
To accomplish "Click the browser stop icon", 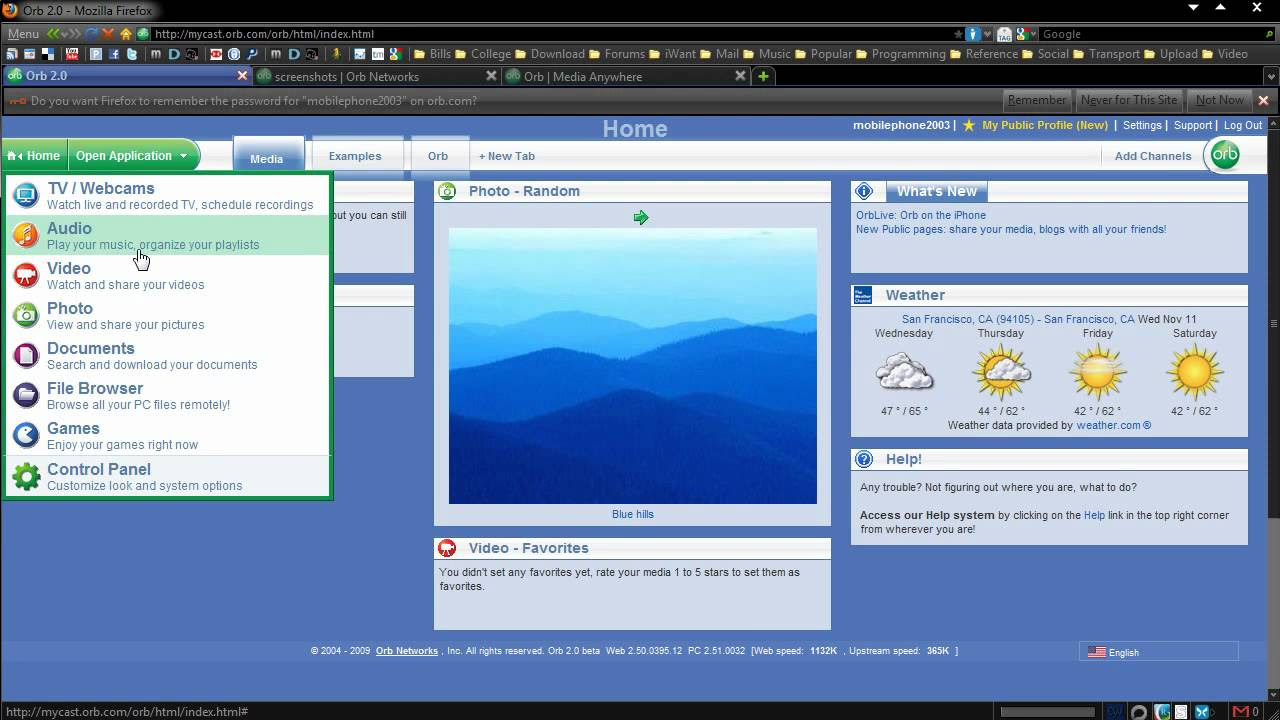I will [108, 34].
